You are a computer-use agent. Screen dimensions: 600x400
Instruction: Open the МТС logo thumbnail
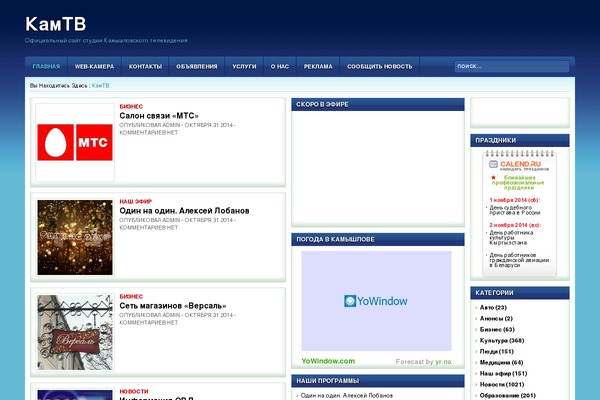tap(75, 142)
